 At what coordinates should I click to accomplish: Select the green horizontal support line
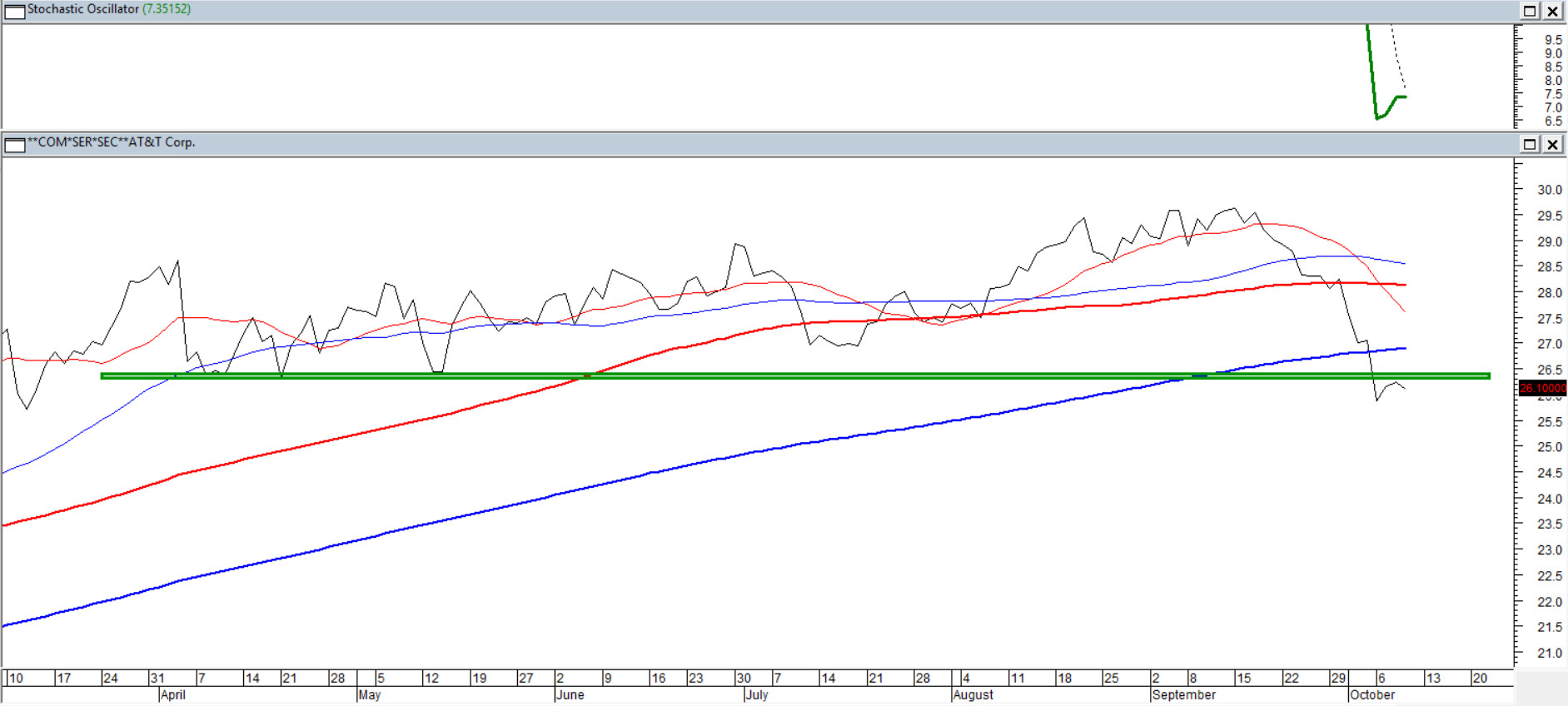(x=749, y=376)
